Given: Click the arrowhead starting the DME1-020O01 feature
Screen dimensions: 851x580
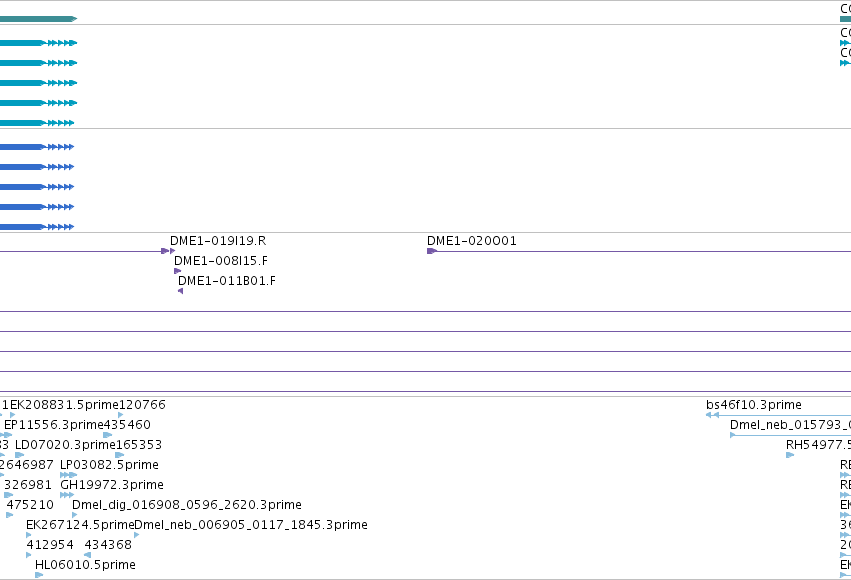Looking at the screenshot, I should (x=432, y=251).
